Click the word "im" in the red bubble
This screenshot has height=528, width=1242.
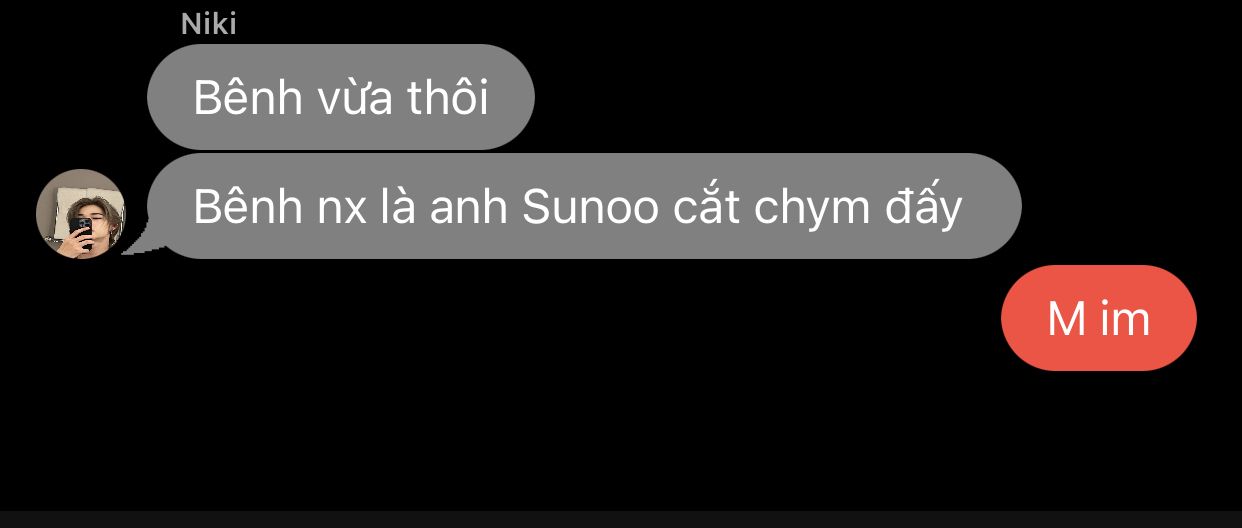pos(1126,319)
